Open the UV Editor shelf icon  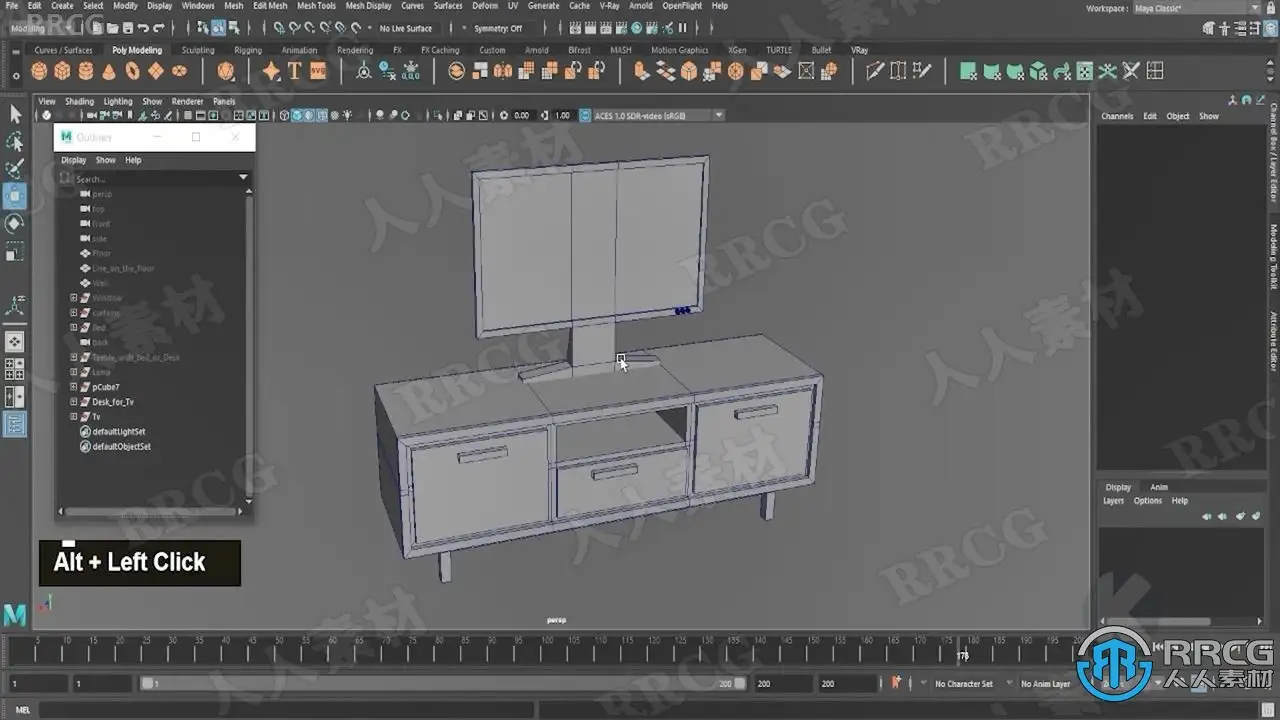tap(1085, 71)
